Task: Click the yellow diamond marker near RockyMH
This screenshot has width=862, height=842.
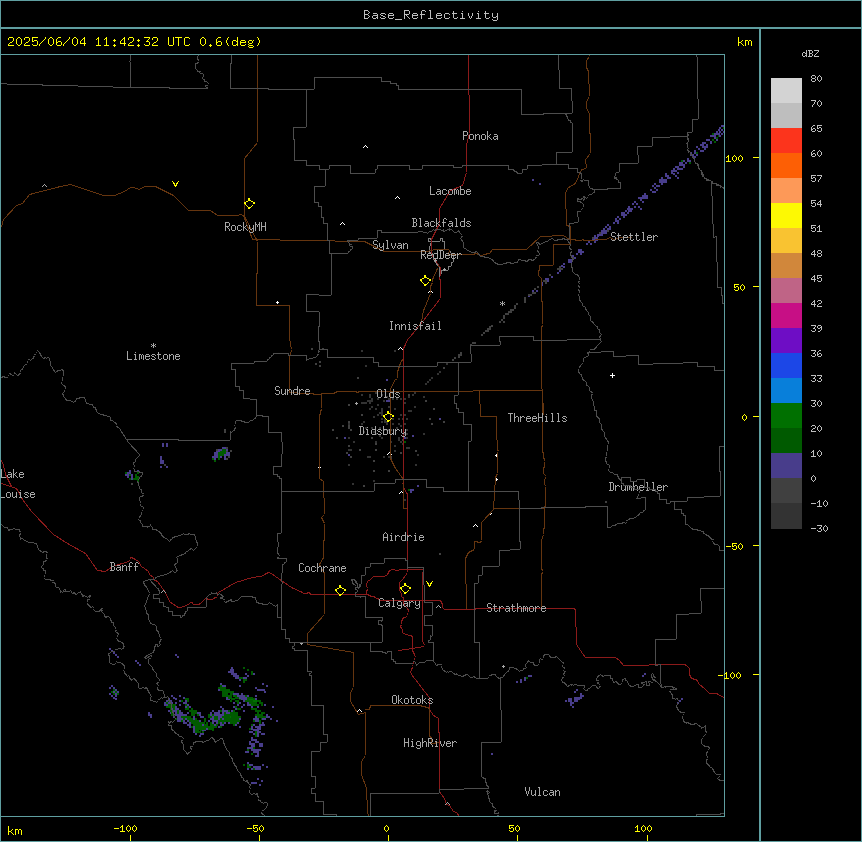Action: 249,204
